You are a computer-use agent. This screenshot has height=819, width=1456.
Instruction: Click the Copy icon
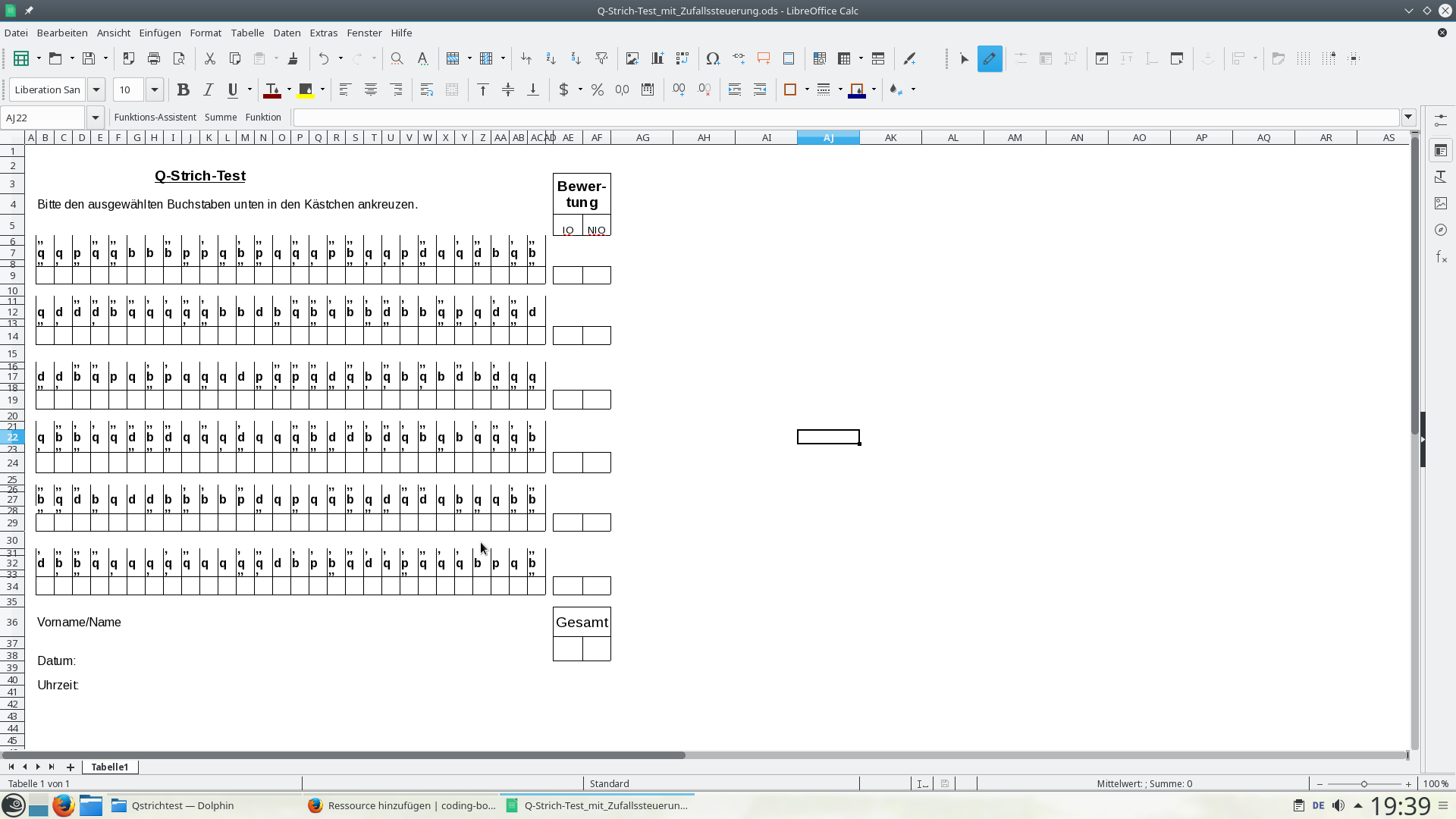tap(235, 58)
